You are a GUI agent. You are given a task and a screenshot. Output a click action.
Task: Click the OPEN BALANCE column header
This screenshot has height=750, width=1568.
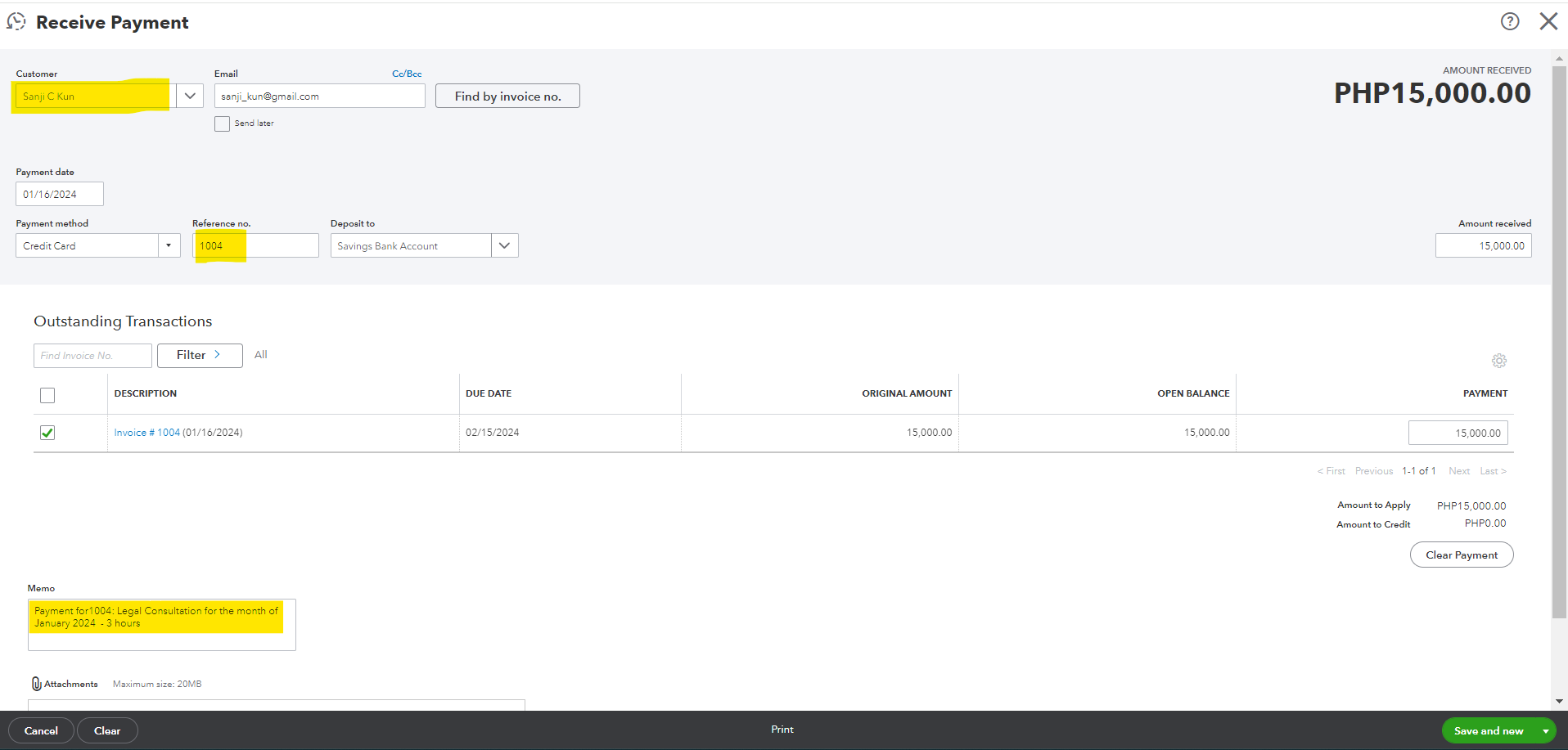point(1193,393)
